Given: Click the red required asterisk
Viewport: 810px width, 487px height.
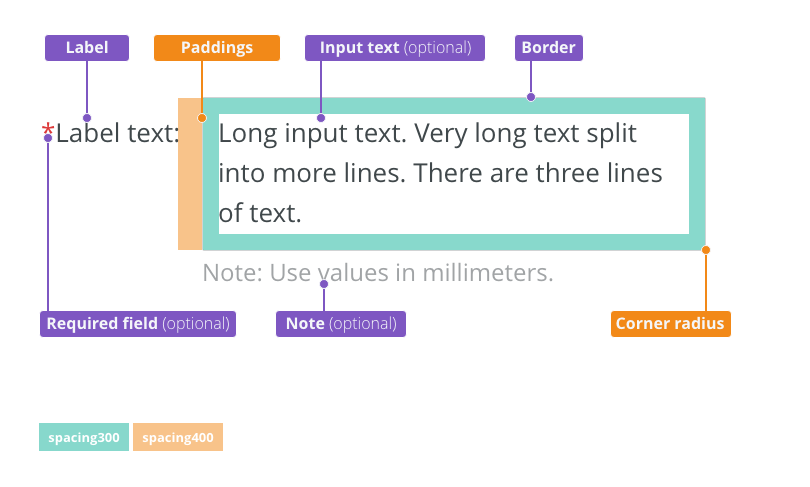Looking at the screenshot, I should coord(48,130).
